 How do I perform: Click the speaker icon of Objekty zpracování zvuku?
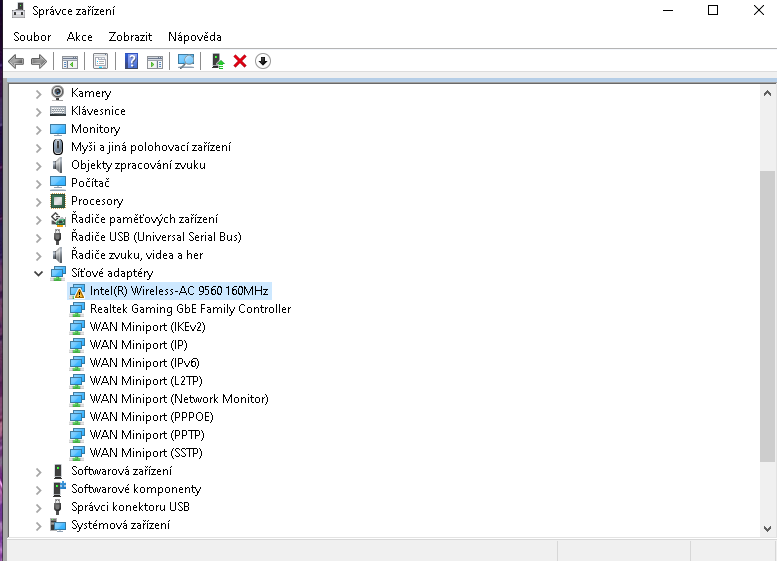(58, 165)
